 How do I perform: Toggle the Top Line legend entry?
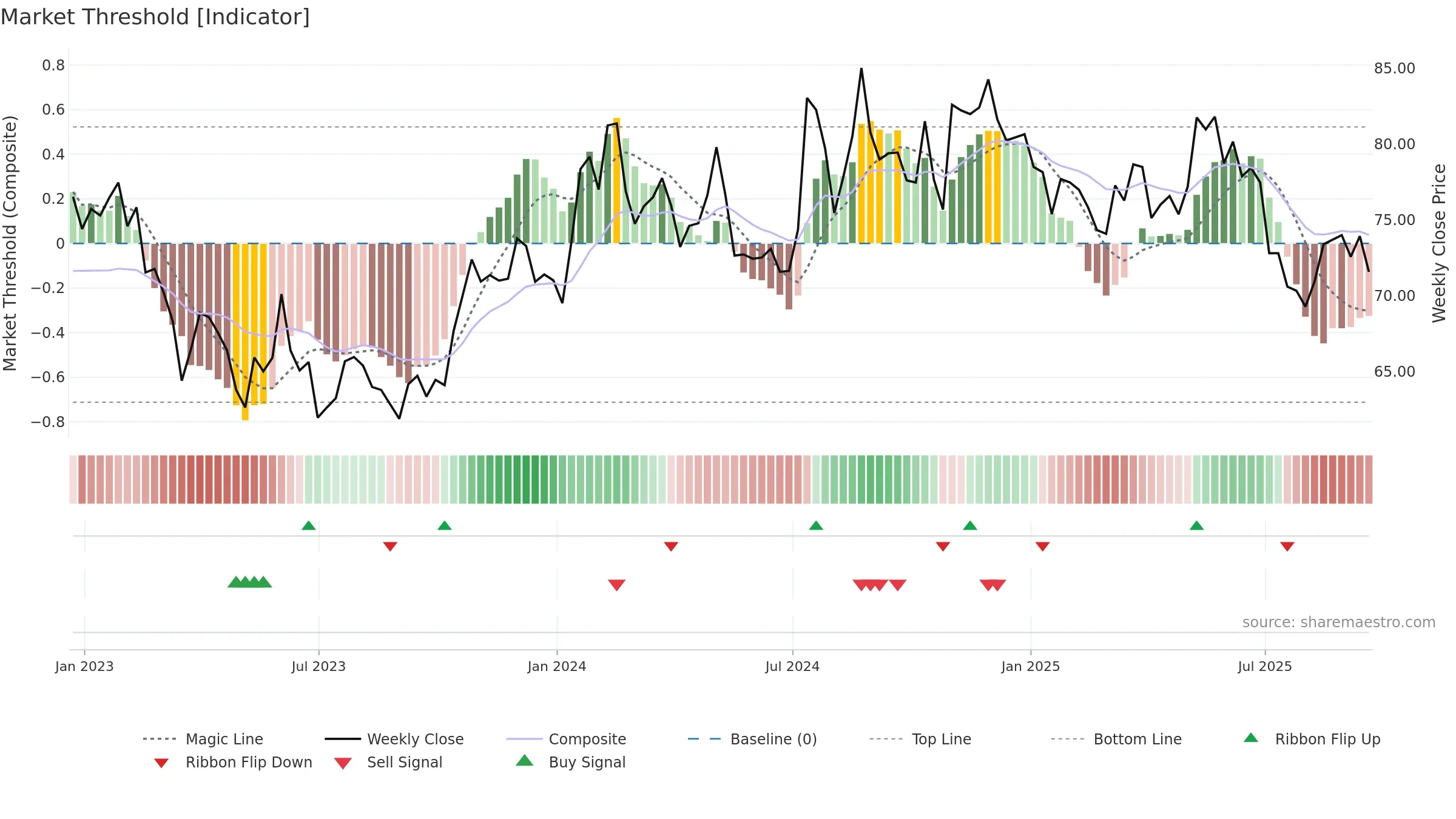920,739
